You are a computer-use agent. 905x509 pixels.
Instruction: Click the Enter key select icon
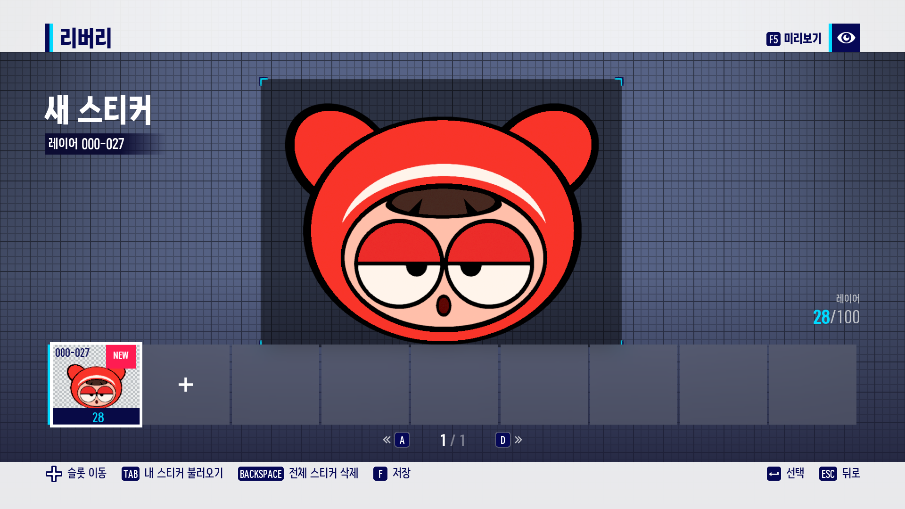pos(774,474)
